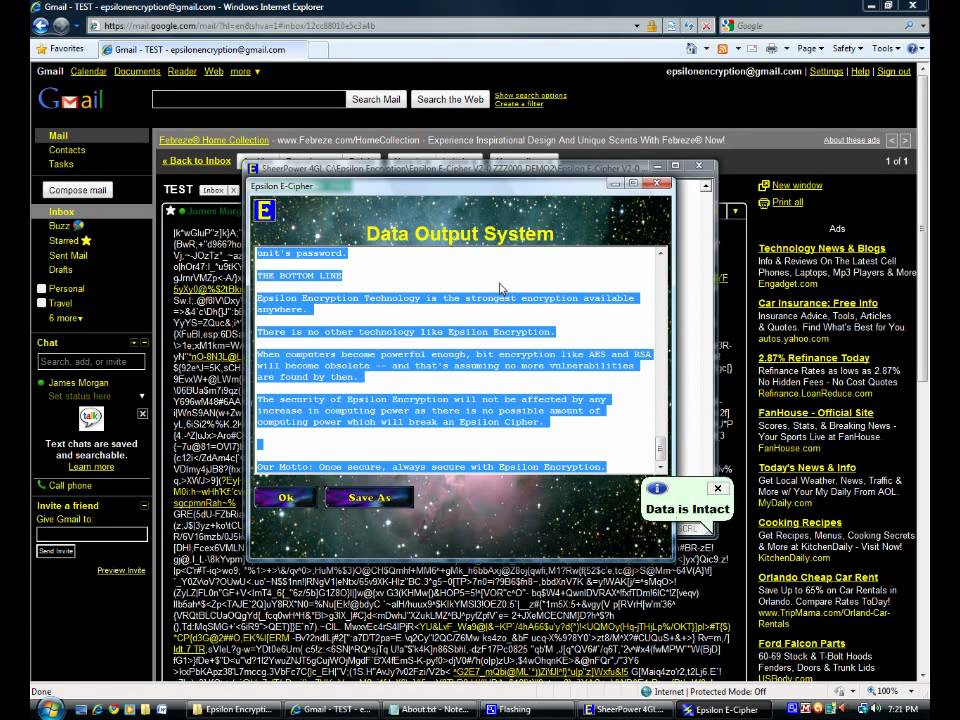Open Sent Mail in Gmail sidebar

68,256
